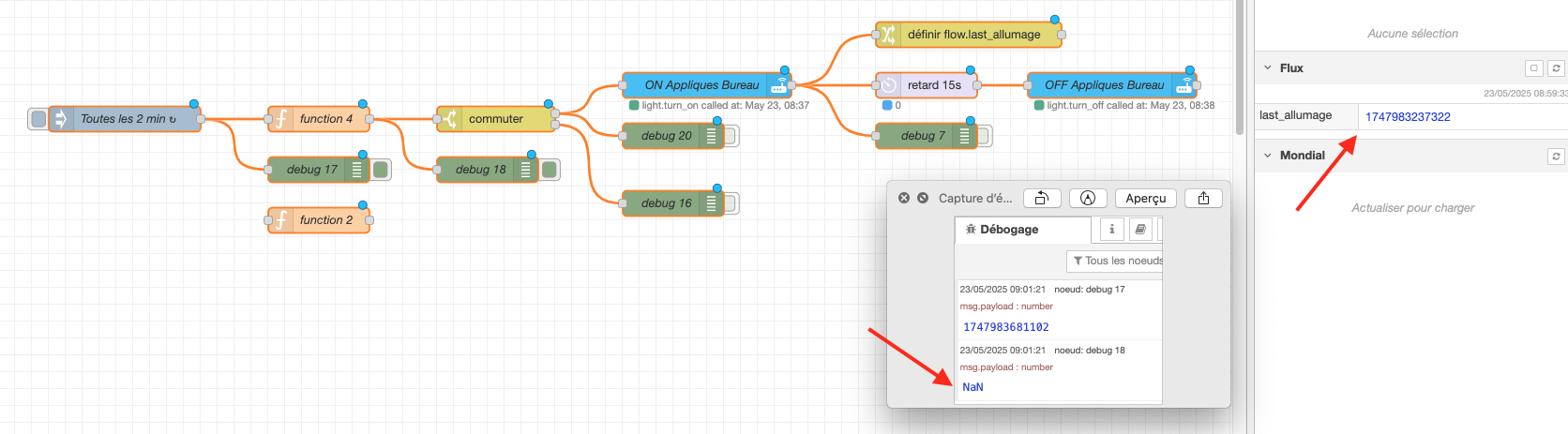Click the markup pen icon in capture window
The width and height of the screenshot is (1568, 434).
[x=1088, y=198]
